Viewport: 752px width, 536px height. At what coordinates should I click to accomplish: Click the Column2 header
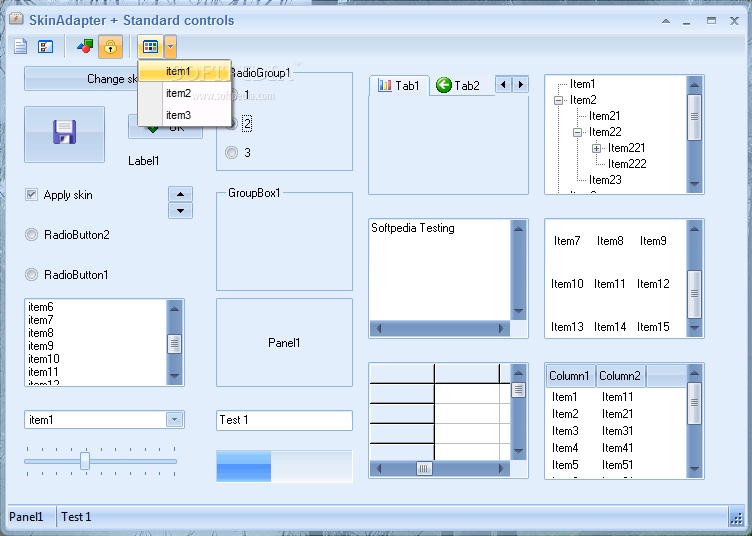620,376
